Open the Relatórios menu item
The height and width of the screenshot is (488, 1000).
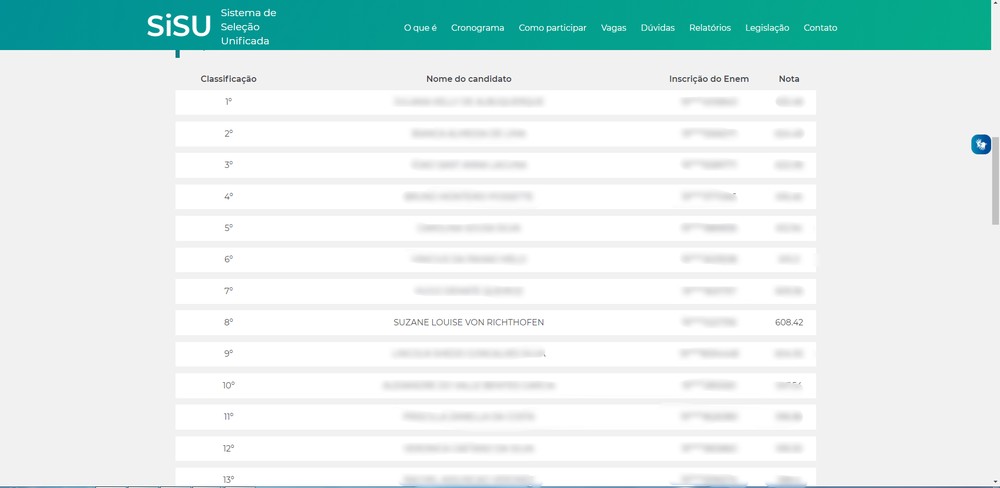pyautogui.click(x=709, y=28)
